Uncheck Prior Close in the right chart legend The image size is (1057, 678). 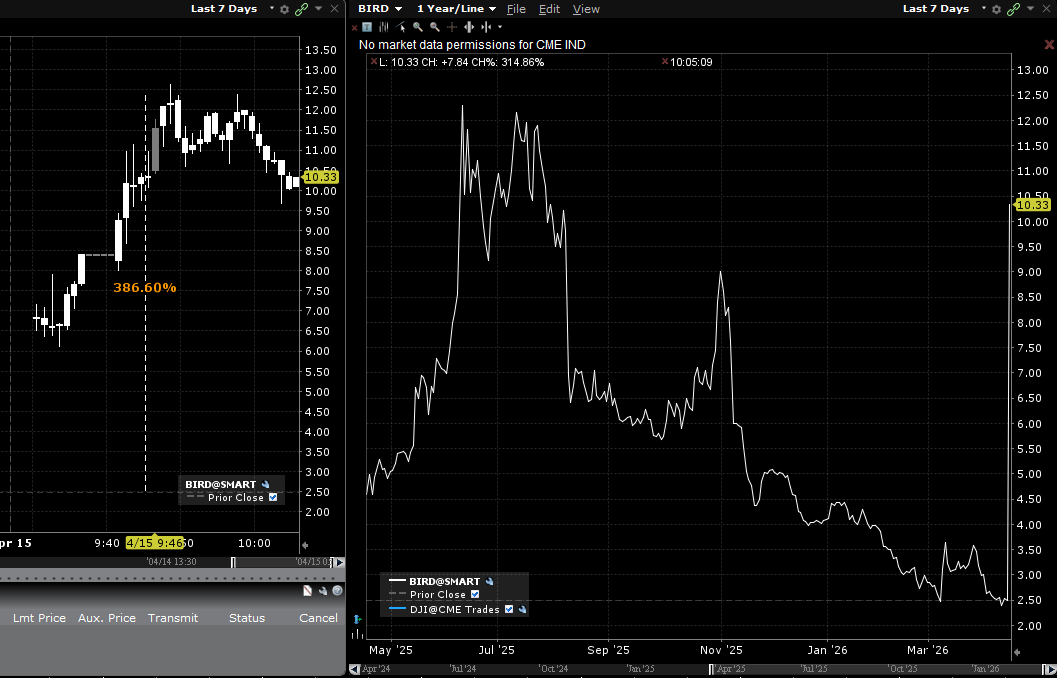point(475,594)
